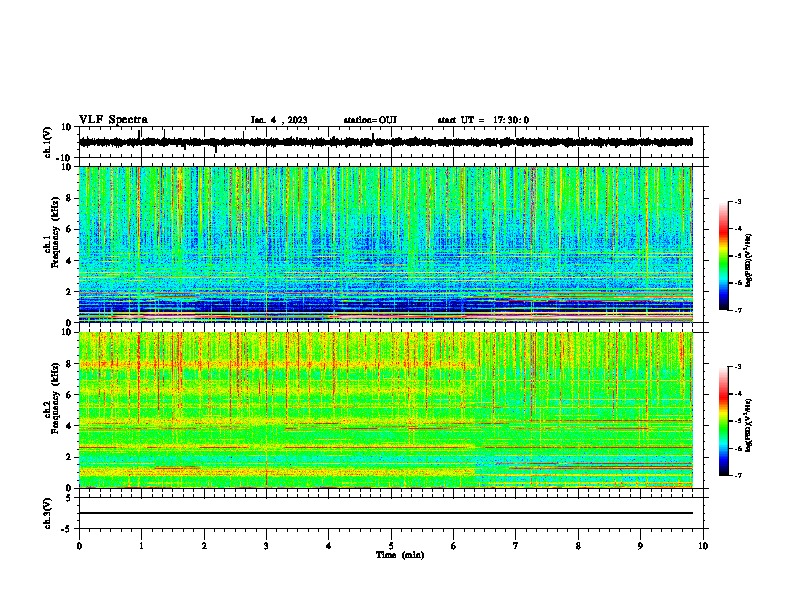Viewport: 792px width, 612px height.
Task: Click time axis tick label '5'
Action: [391, 546]
